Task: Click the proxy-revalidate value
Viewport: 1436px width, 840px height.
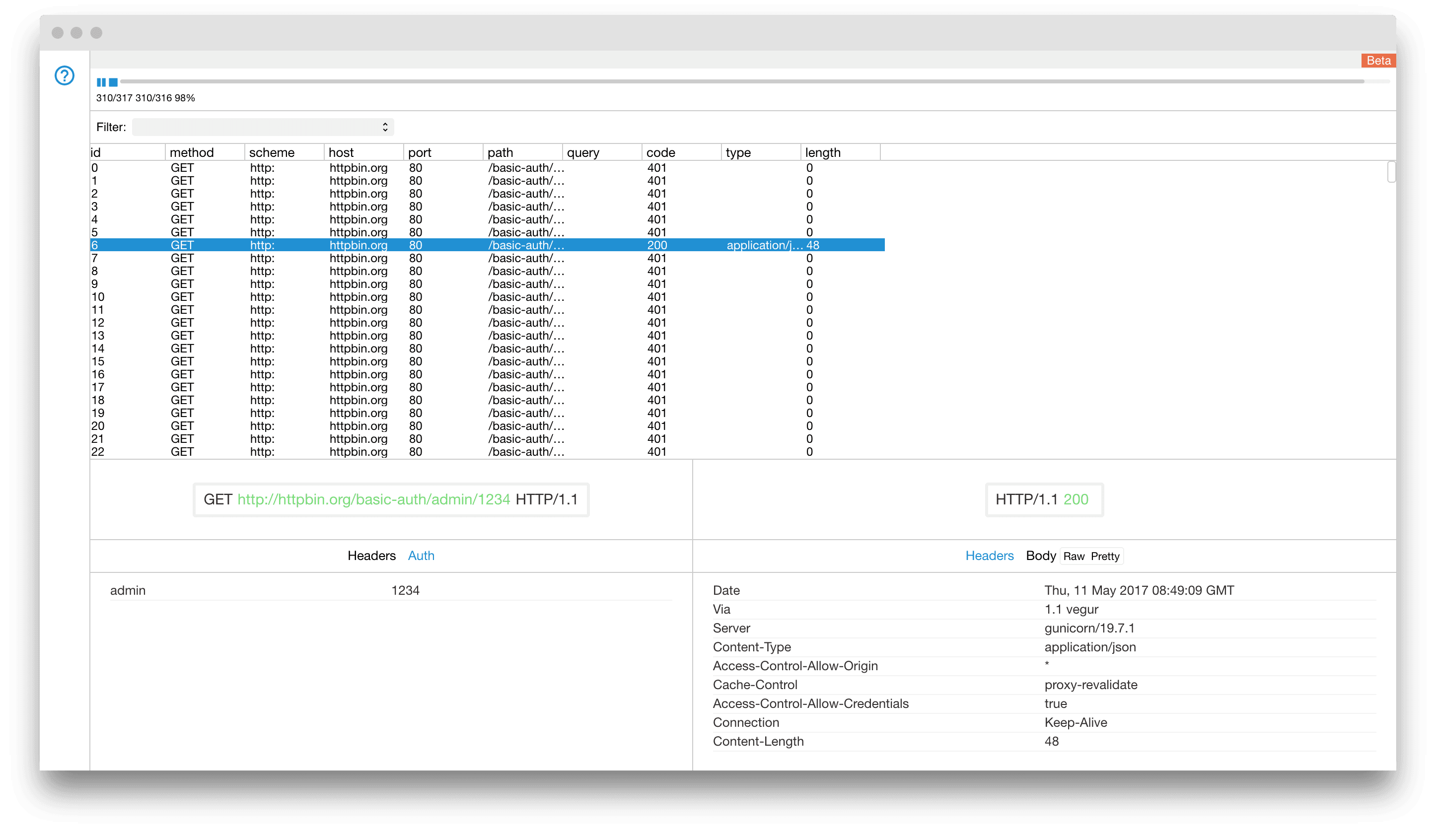Action: pyautogui.click(x=1091, y=685)
